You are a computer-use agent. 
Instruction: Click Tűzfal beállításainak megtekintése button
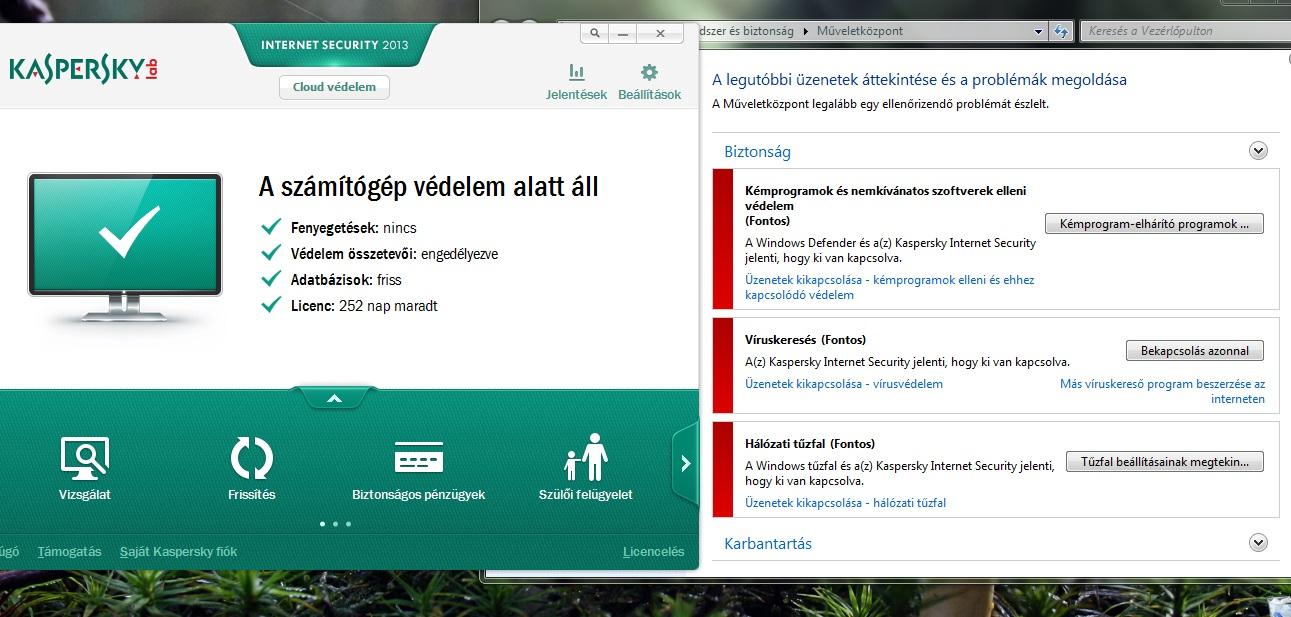click(x=1165, y=462)
